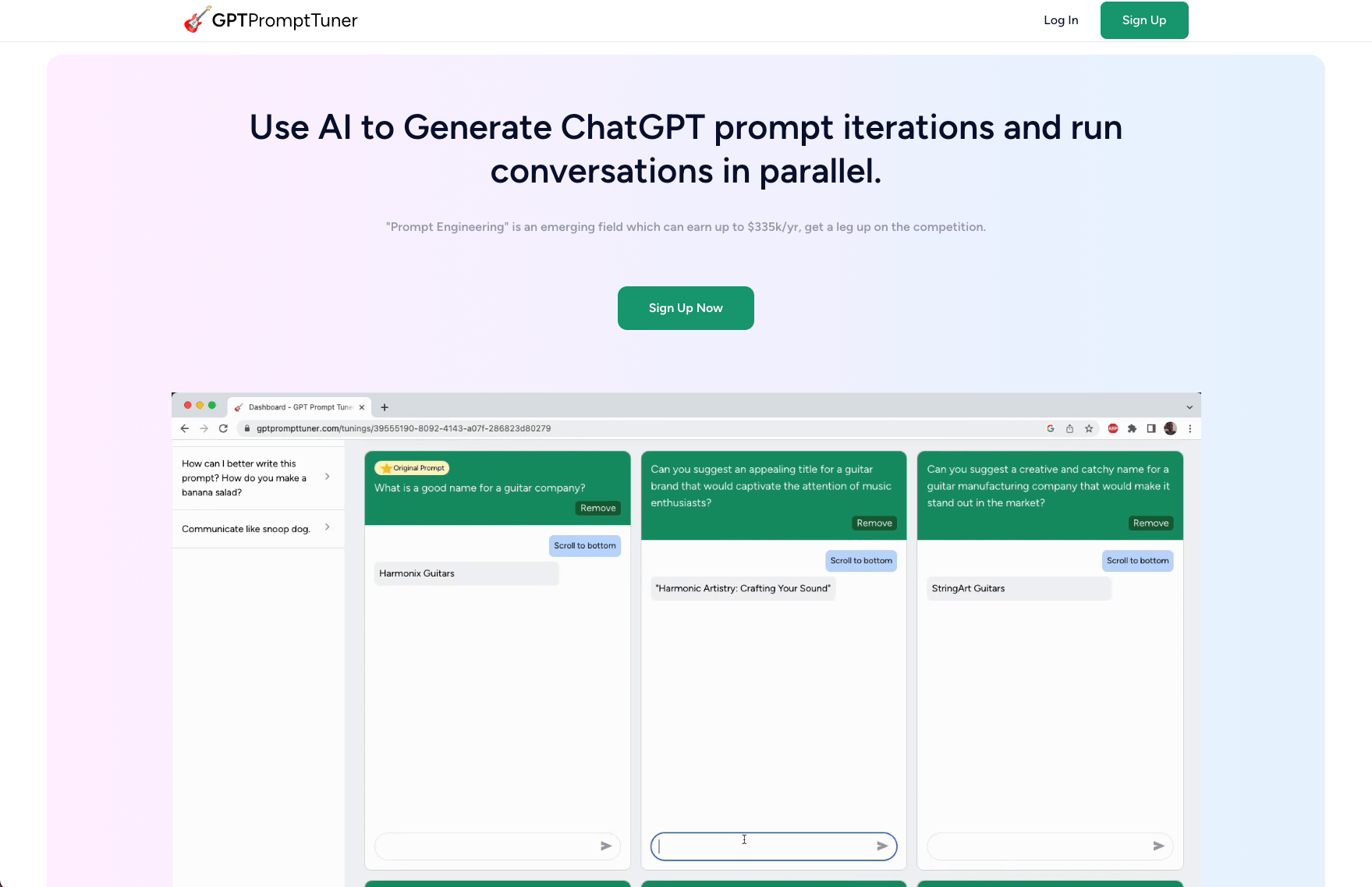Click the StringArt Guitars response bubble

tap(1019, 588)
